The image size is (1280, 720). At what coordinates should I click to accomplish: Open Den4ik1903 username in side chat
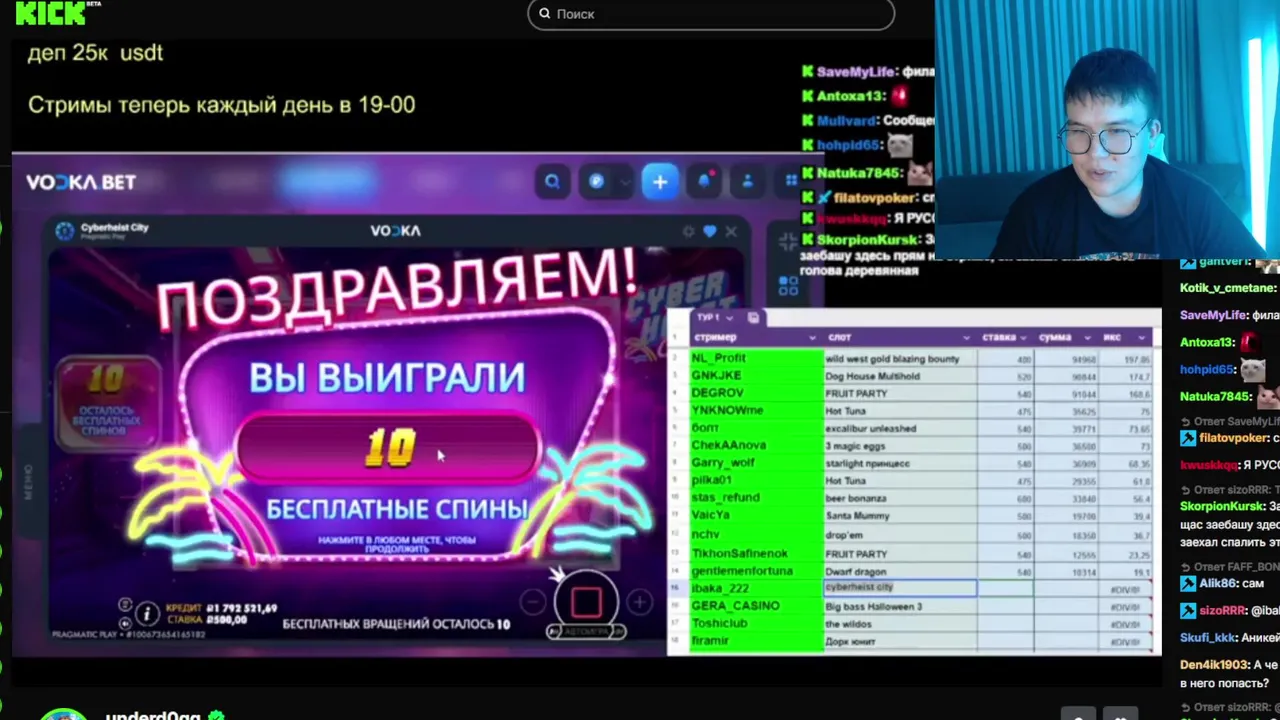(x=1215, y=664)
